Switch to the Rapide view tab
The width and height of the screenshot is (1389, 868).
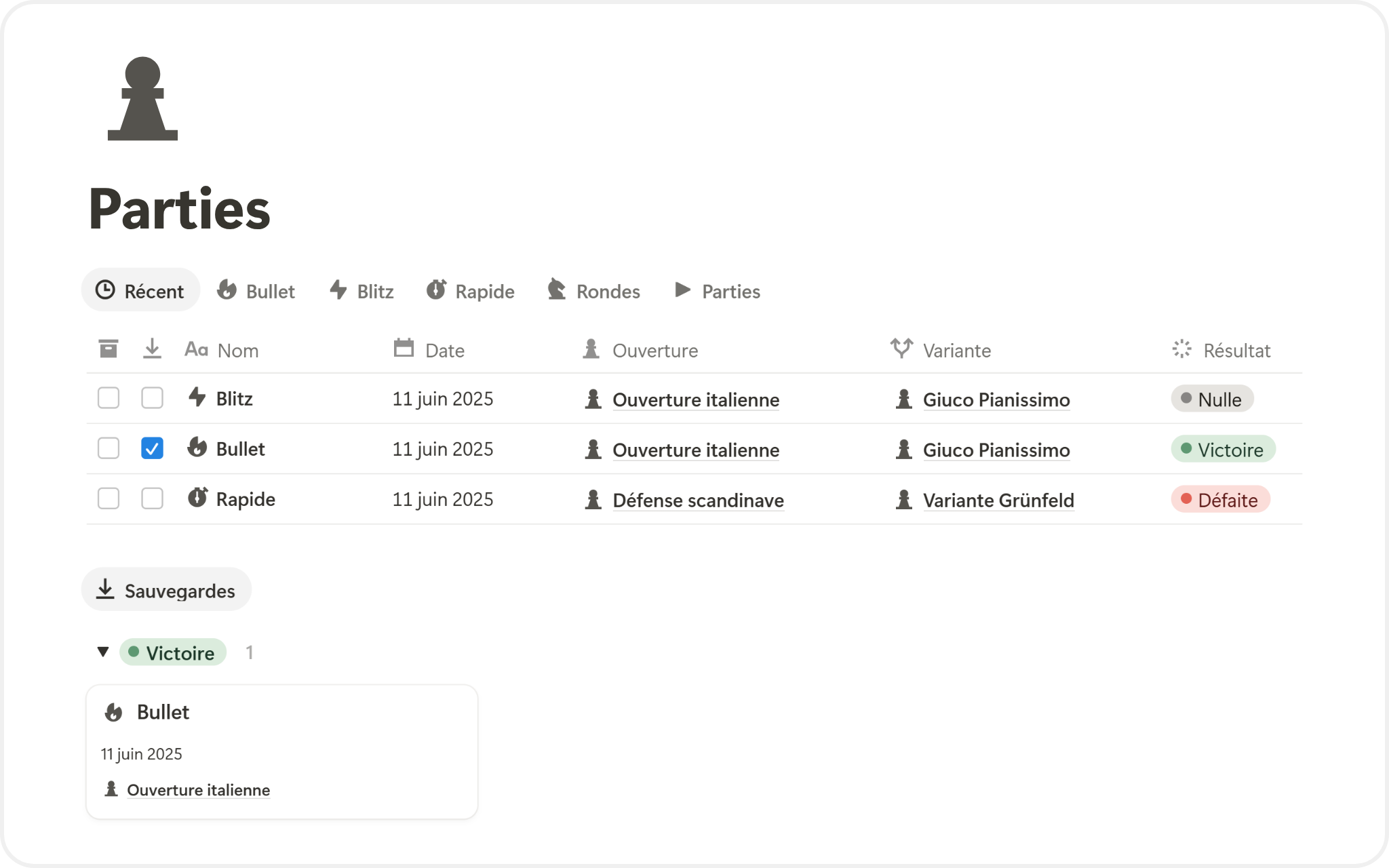471,291
